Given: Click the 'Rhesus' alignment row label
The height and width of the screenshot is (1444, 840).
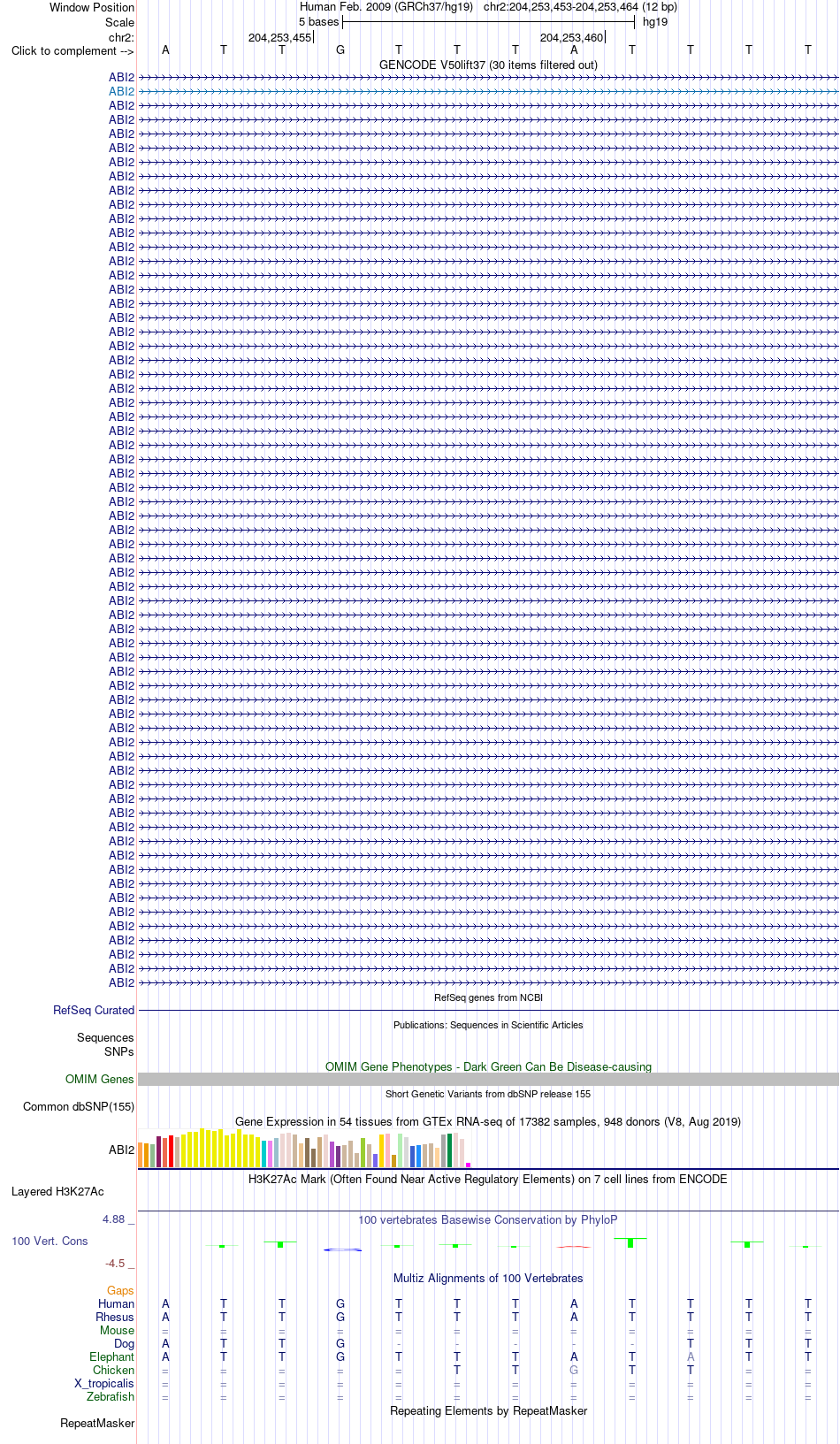Looking at the screenshot, I should (115, 1317).
